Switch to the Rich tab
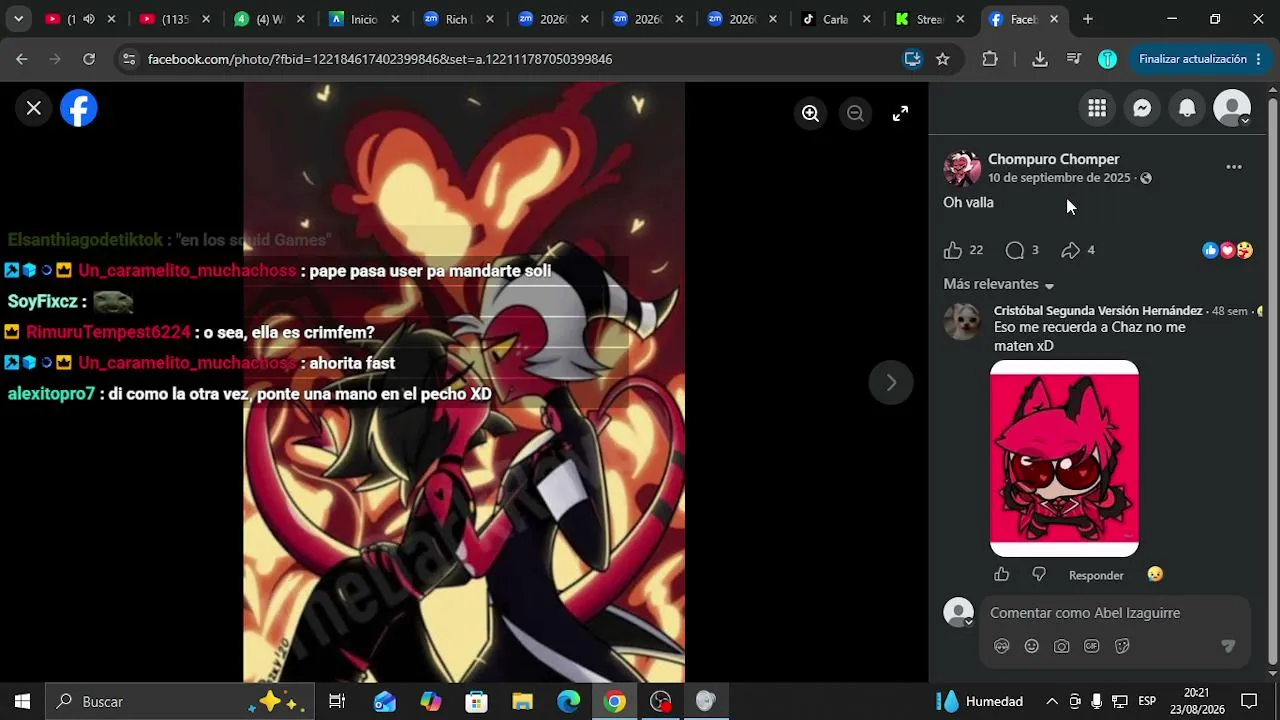The width and height of the screenshot is (1280, 720). point(459,19)
